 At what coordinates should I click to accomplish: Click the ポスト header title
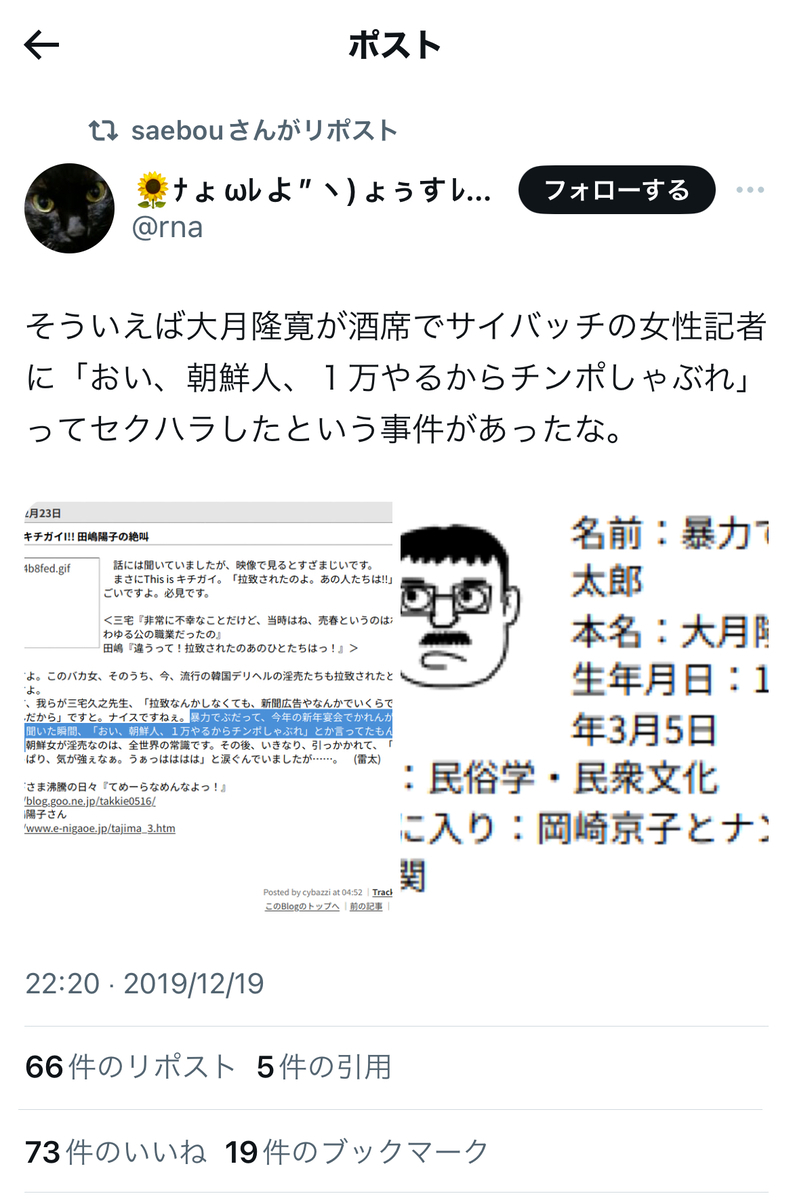(x=395, y=45)
